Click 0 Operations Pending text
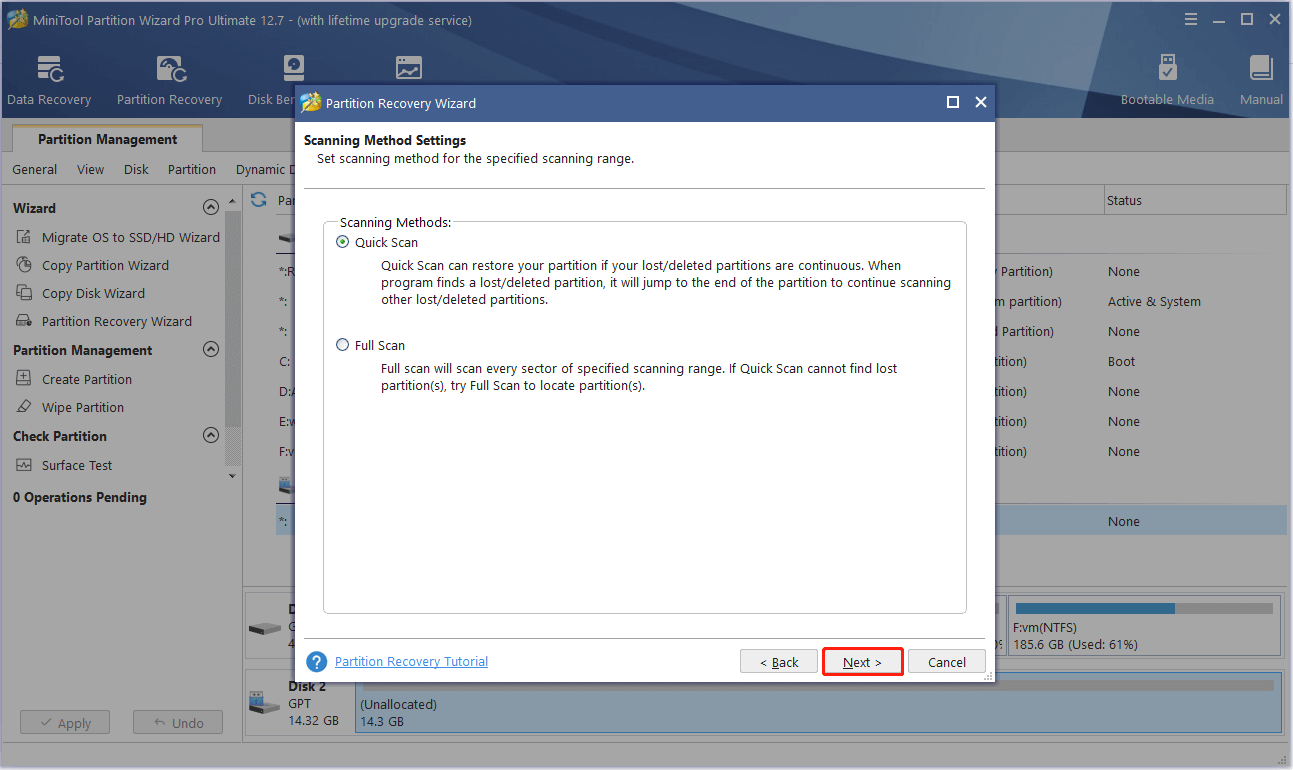Viewport: 1293px width, 770px height. pos(80,497)
